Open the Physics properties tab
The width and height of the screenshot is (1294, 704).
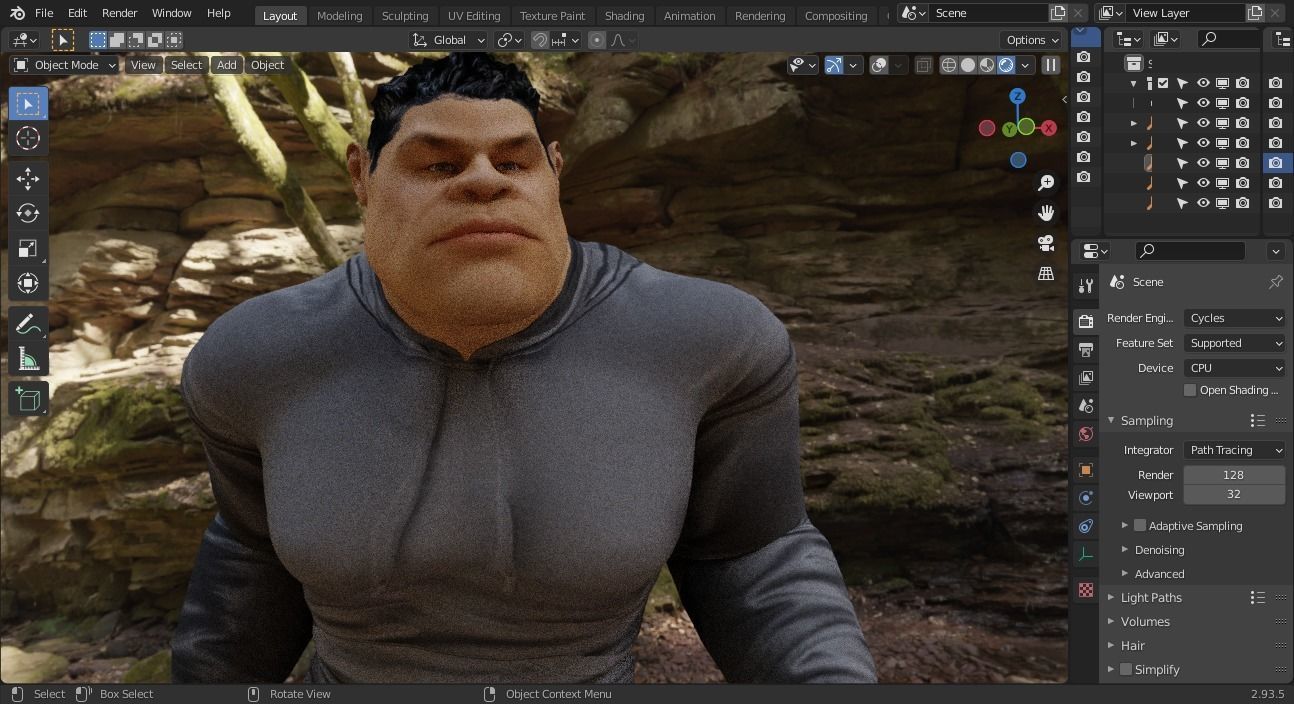click(x=1086, y=497)
